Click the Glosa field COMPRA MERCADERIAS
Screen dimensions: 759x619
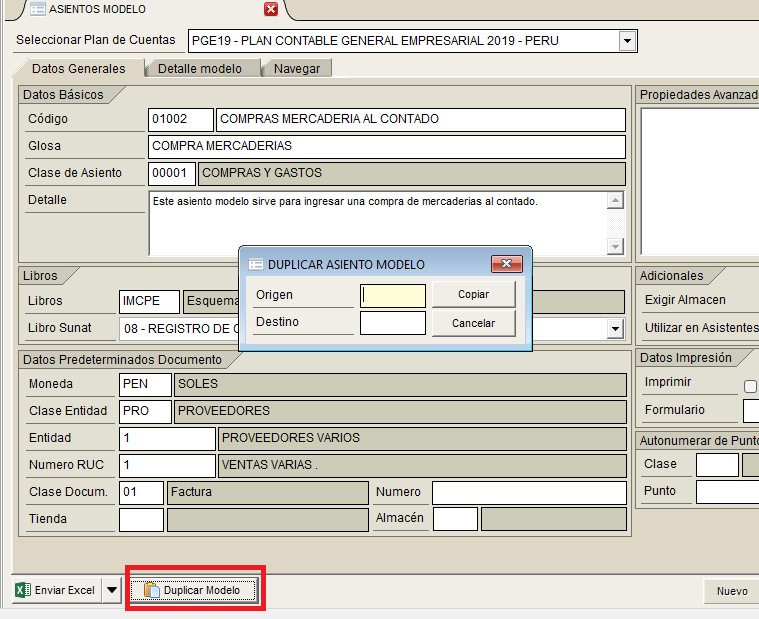[387, 147]
